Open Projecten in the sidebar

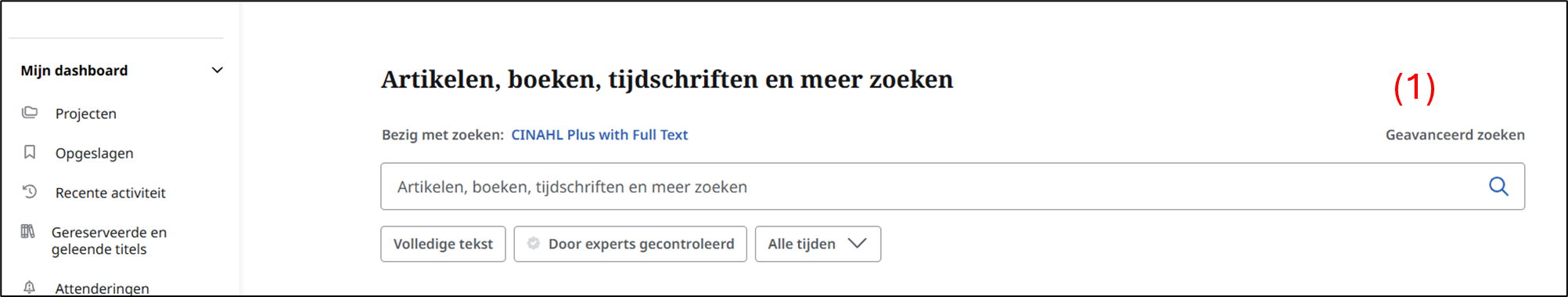86,114
